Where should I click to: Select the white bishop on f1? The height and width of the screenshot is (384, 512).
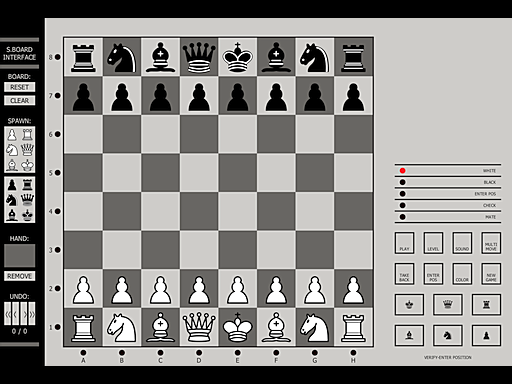tap(276, 327)
